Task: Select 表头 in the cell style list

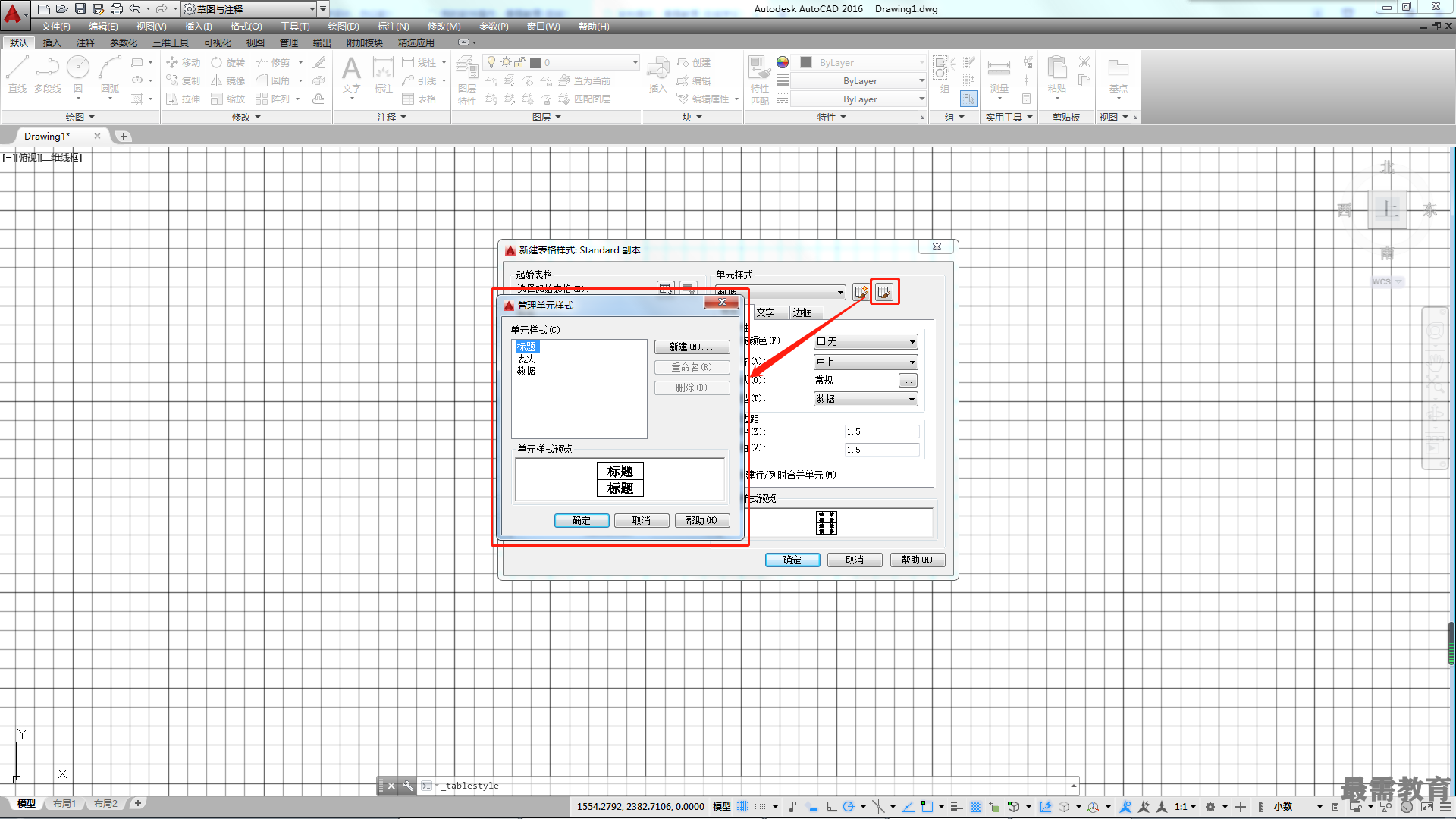Action: tap(526, 359)
